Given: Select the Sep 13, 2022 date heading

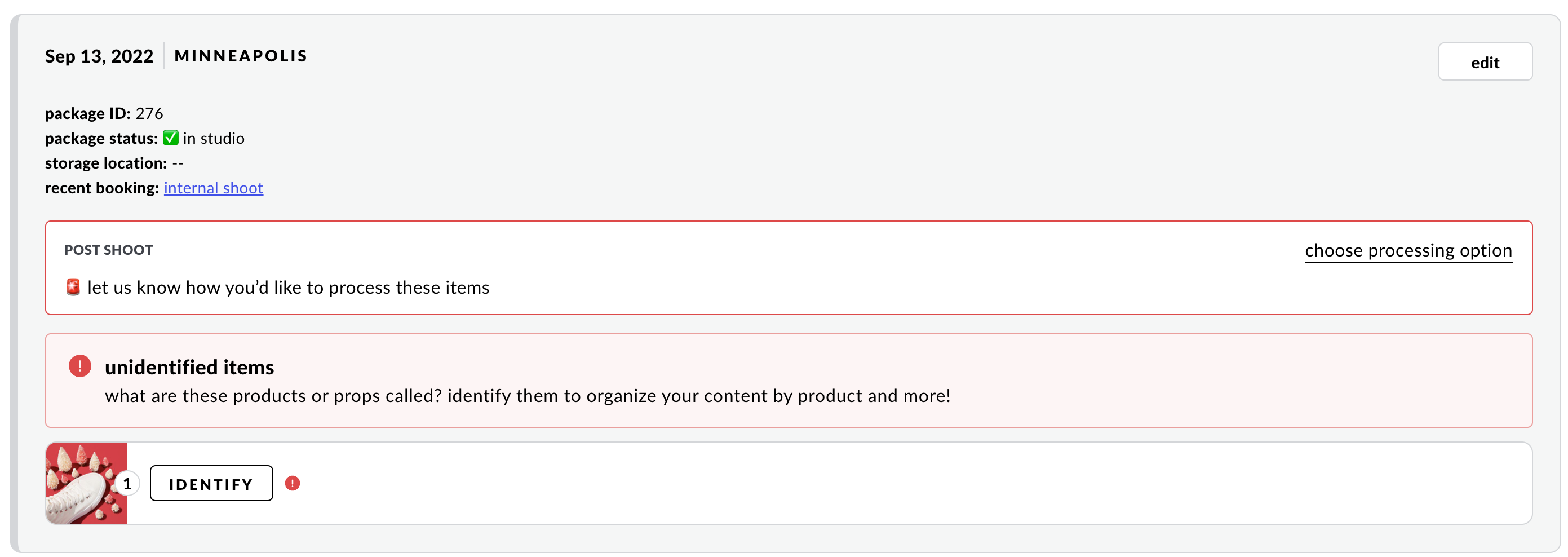Looking at the screenshot, I should pyautogui.click(x=99, y=56).
